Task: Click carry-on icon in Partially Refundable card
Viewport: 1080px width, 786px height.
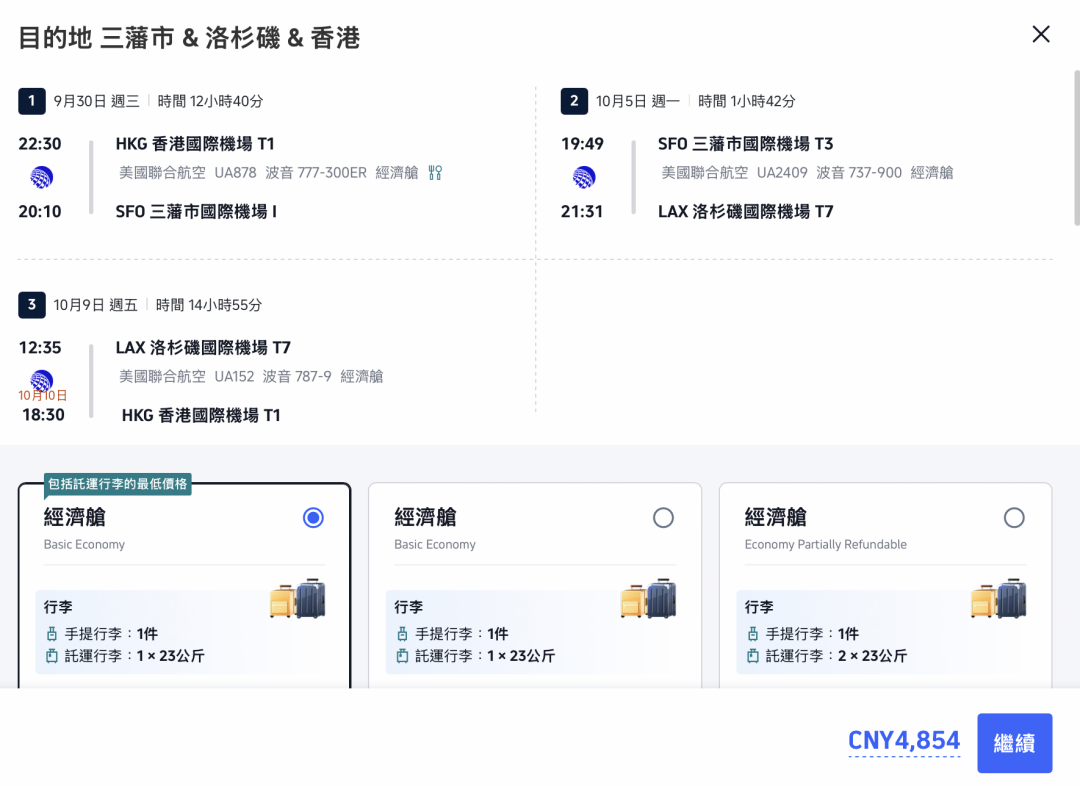Action: pos(753,634)
